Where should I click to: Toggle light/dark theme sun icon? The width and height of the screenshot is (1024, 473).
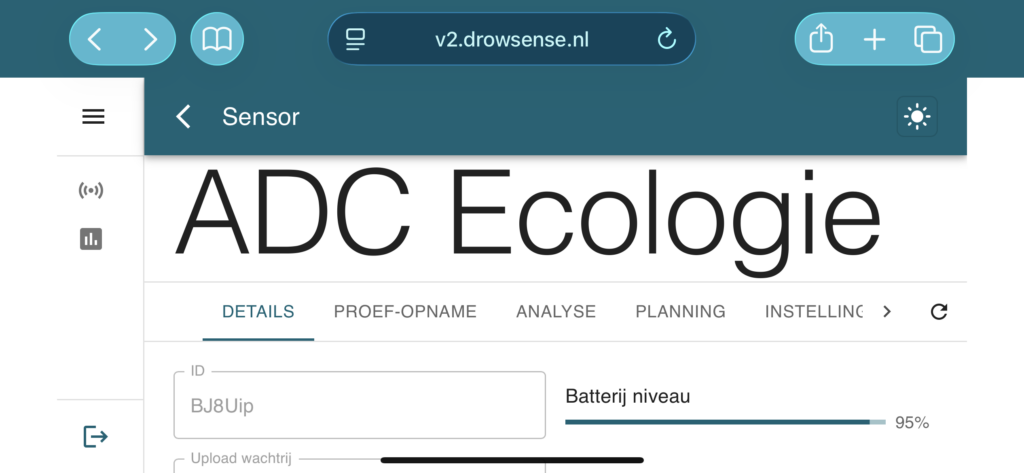coord(917,117)
